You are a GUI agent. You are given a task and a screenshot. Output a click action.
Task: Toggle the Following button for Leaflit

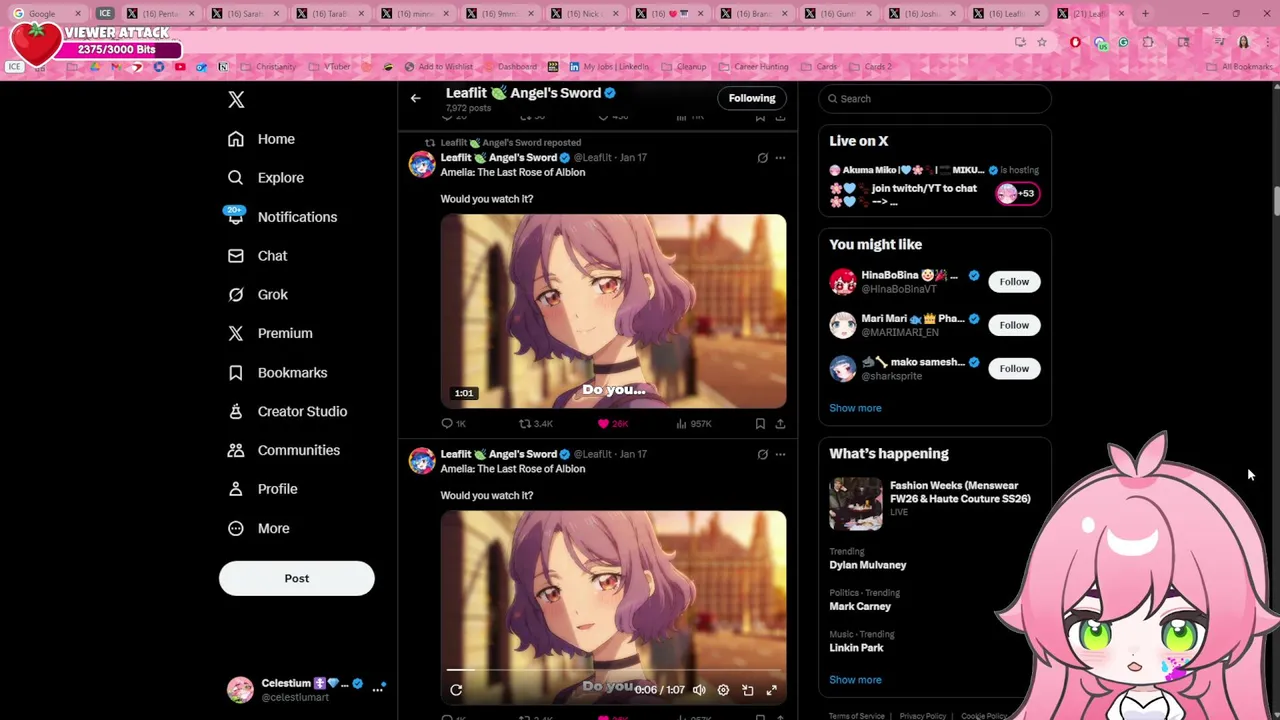coord(752,98)
